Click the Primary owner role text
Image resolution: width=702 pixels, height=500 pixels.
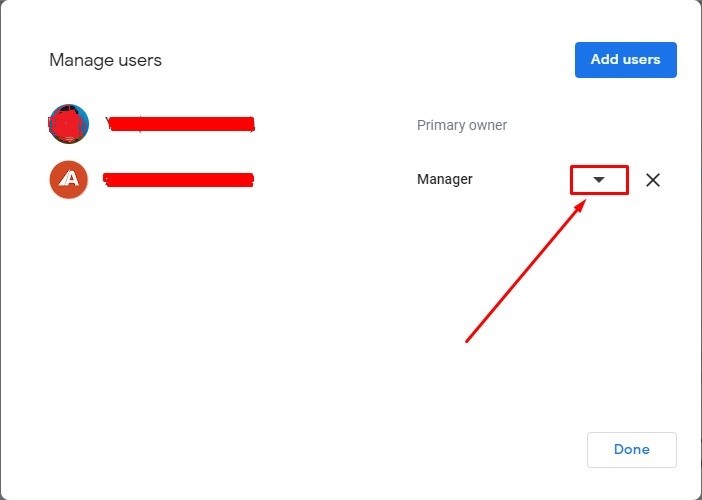pos(461,126)
